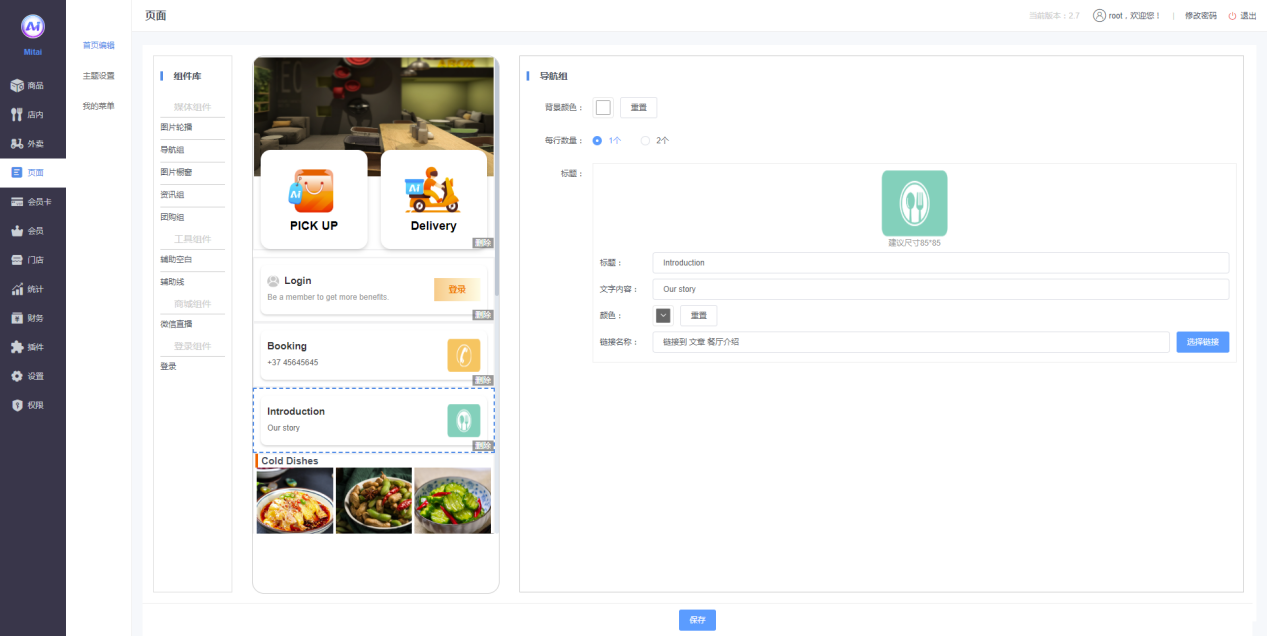
Task: Click the 标题 field containing Introduction
Action: coord(939,263)
